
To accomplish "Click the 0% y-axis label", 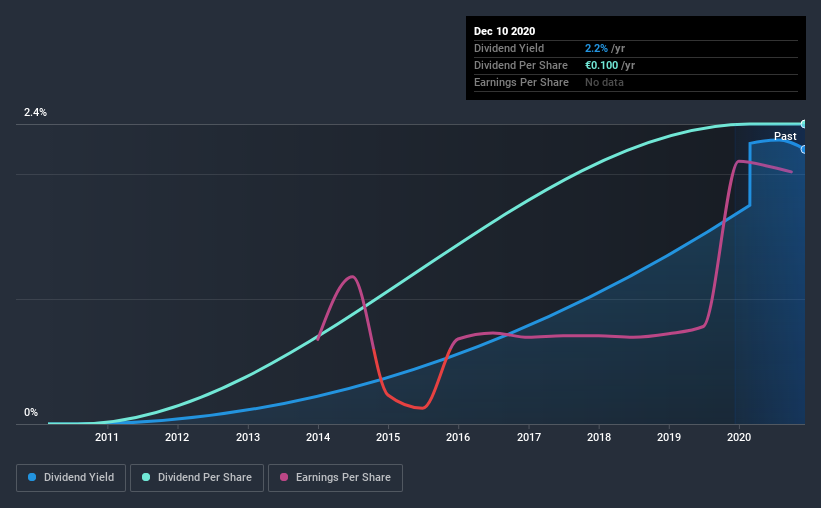I will [x=31, y=412].
